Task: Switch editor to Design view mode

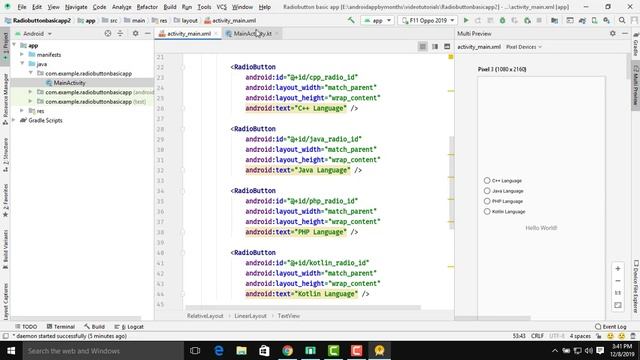Action: 447,47
